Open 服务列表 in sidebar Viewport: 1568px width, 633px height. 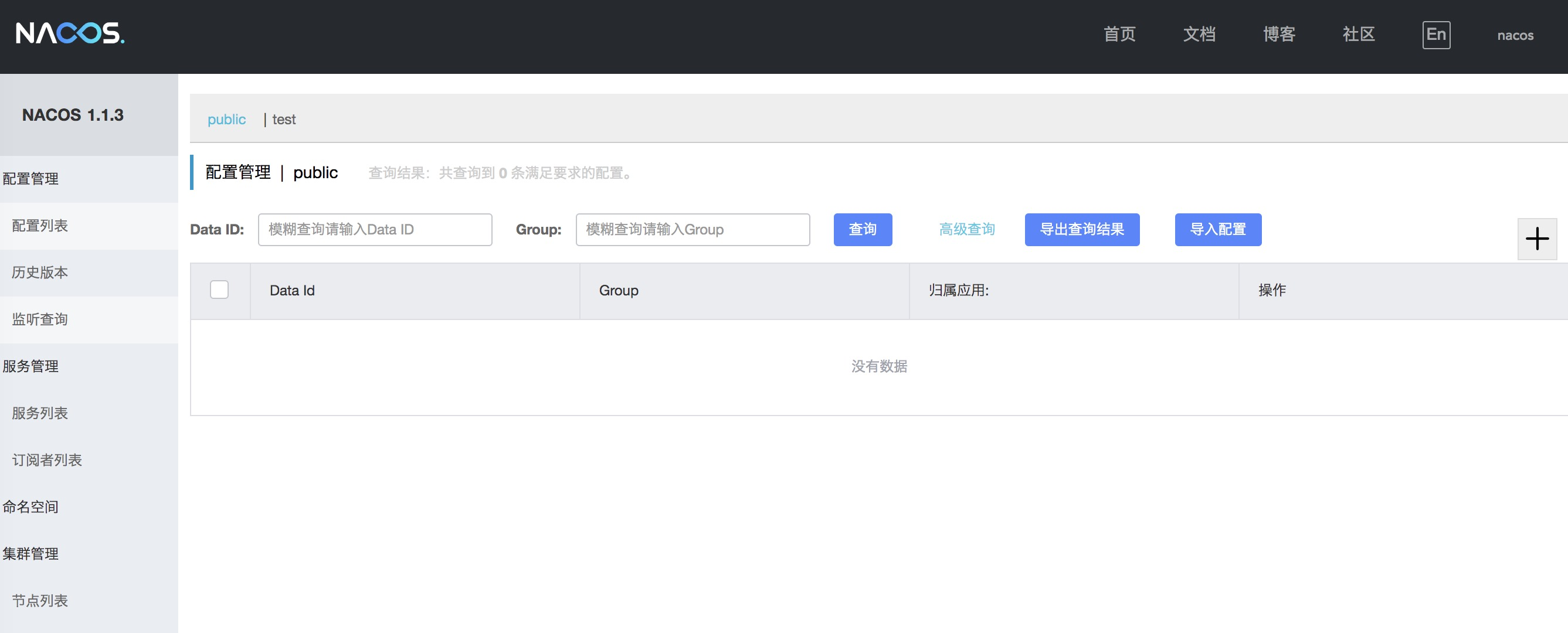39,413
